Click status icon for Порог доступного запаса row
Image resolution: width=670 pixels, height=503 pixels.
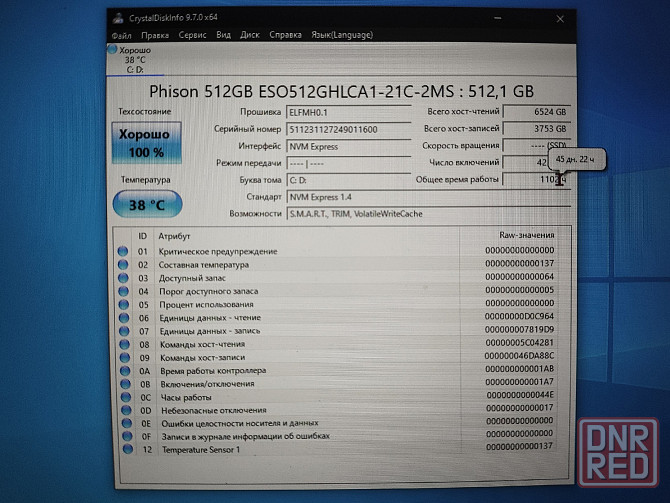[123, 291]
